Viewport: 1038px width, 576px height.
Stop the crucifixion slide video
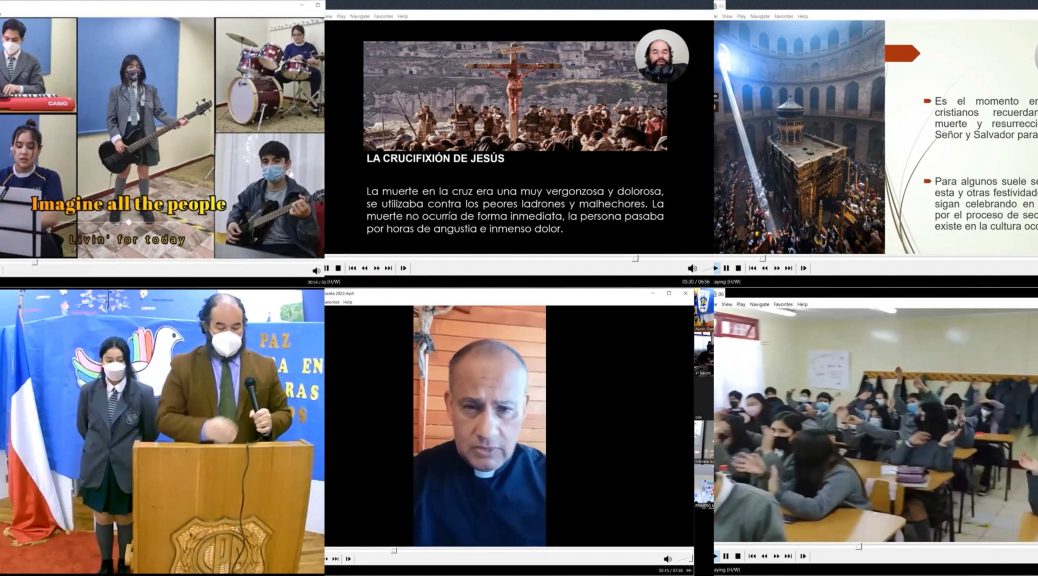338,268
